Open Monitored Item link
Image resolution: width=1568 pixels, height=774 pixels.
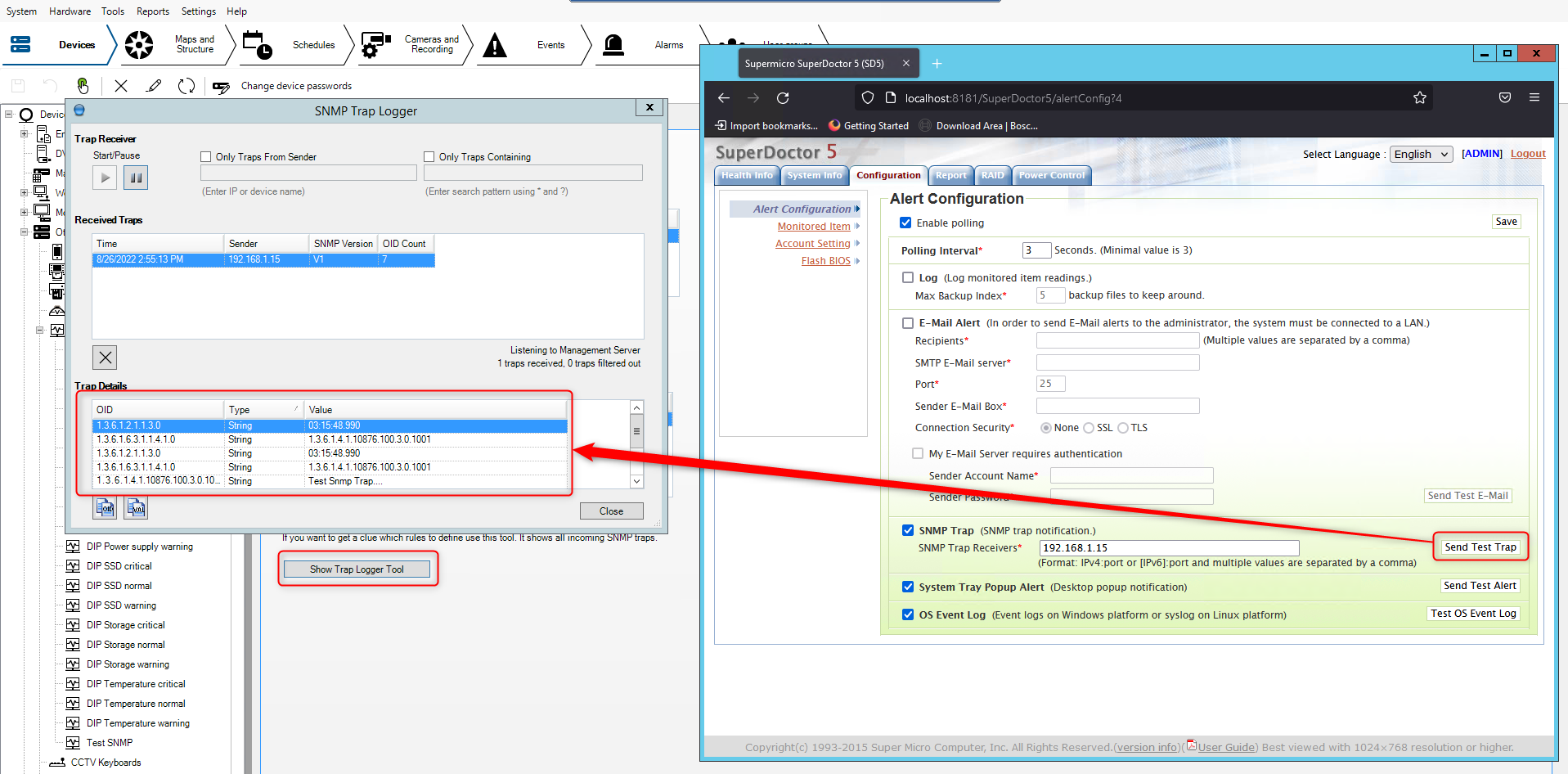814,227
